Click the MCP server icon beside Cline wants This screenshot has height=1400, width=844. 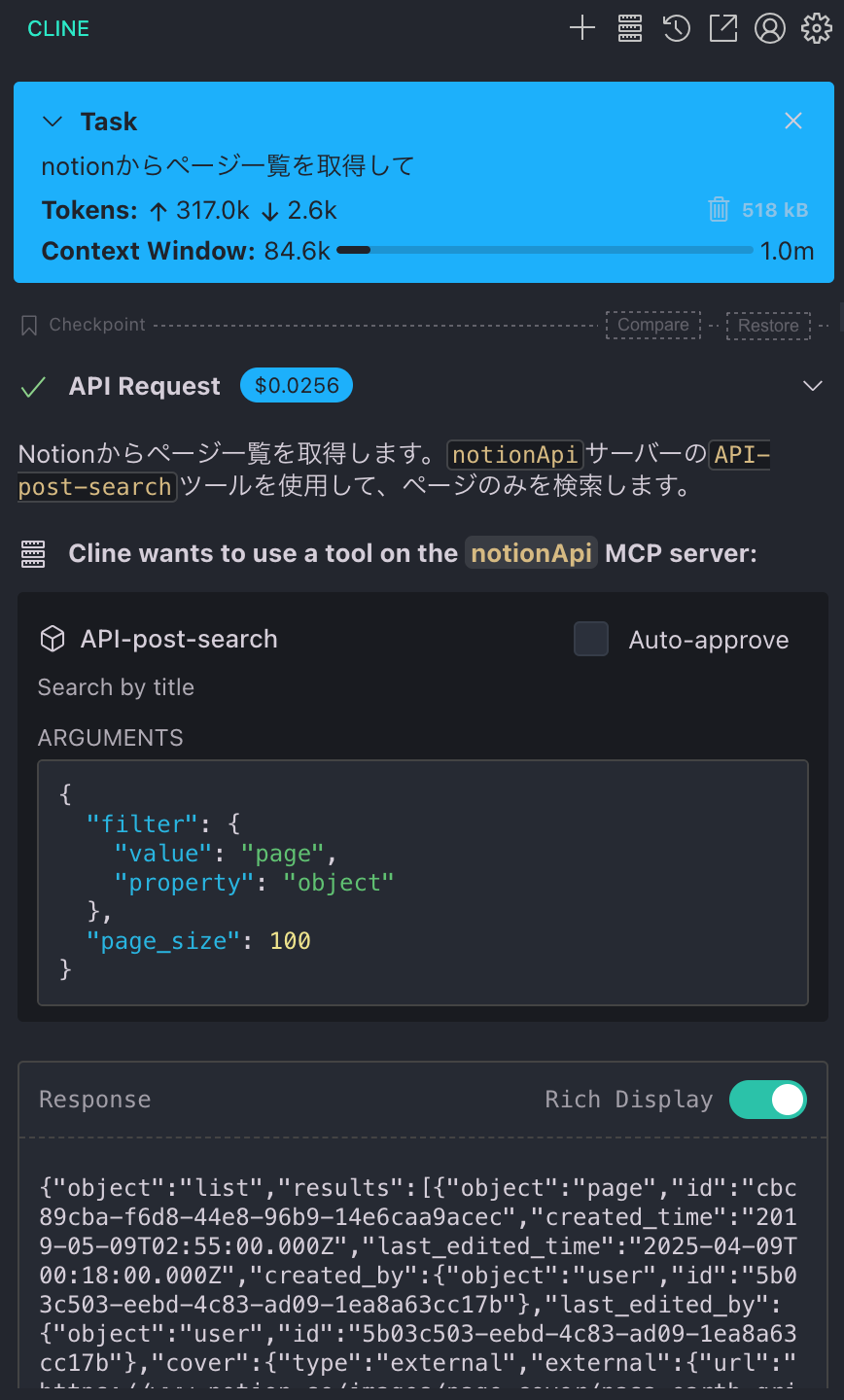pos(33,554)
